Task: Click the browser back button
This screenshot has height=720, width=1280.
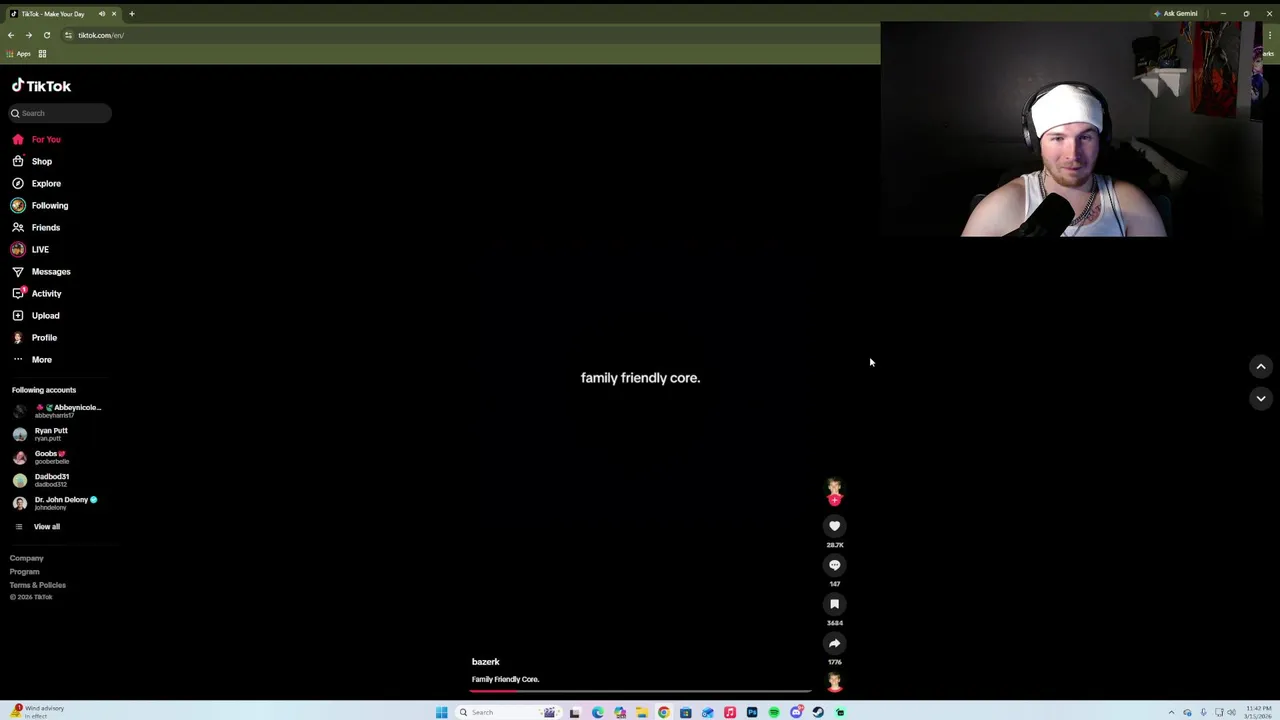Action: coord(11,35)
